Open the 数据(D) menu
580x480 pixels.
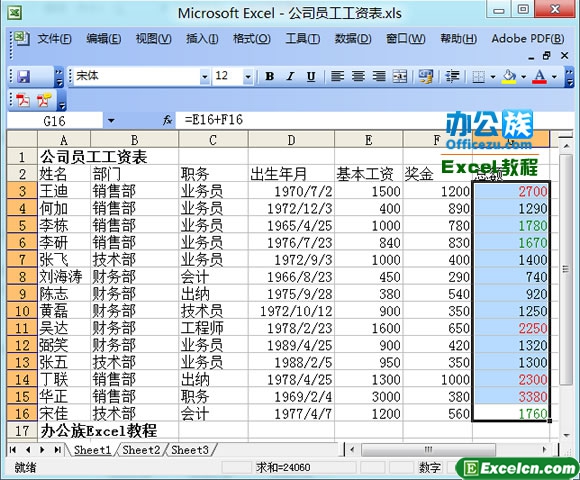tap(353, 38)
